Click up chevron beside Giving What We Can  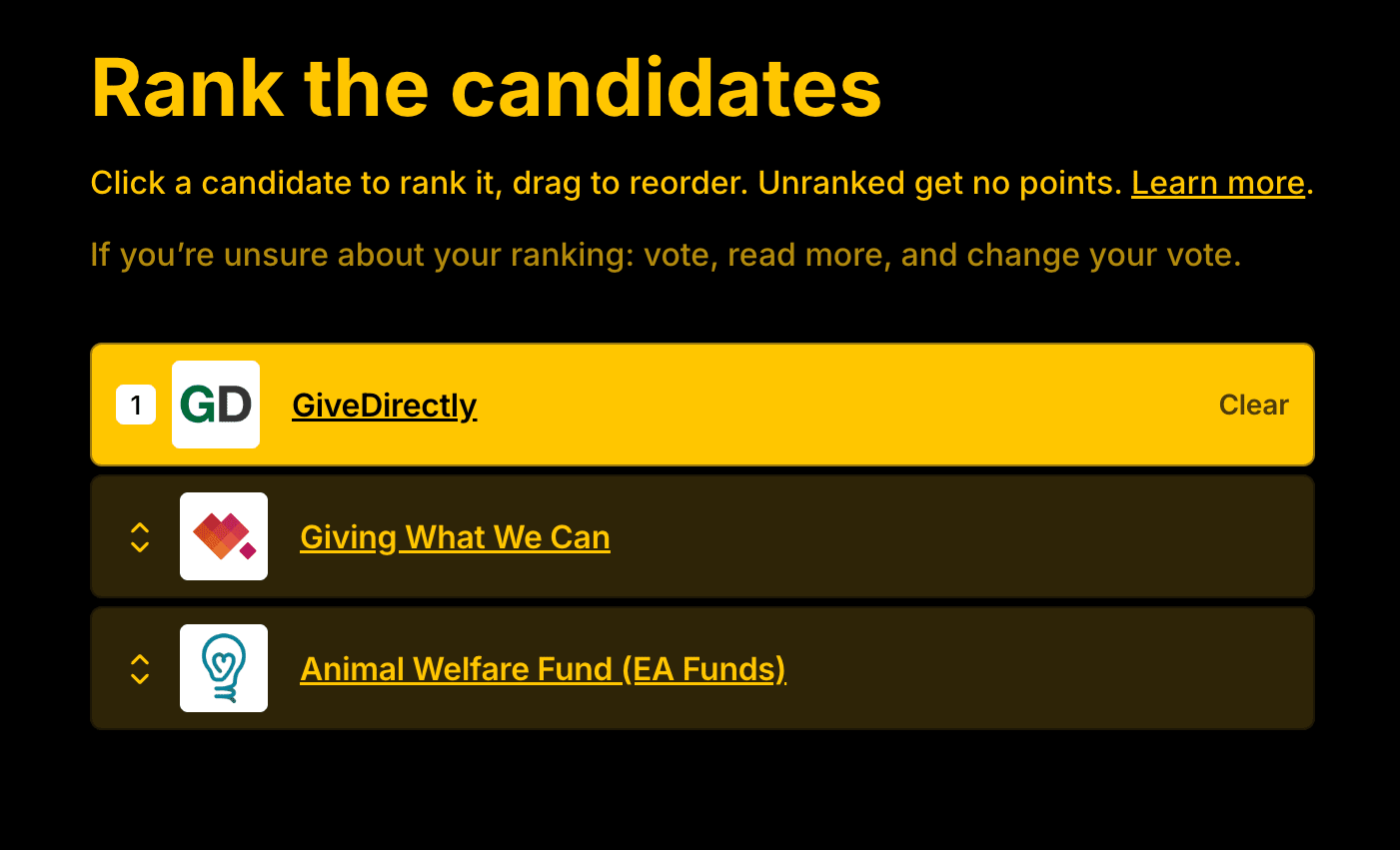pyautogui.click(x=140, y=527)
